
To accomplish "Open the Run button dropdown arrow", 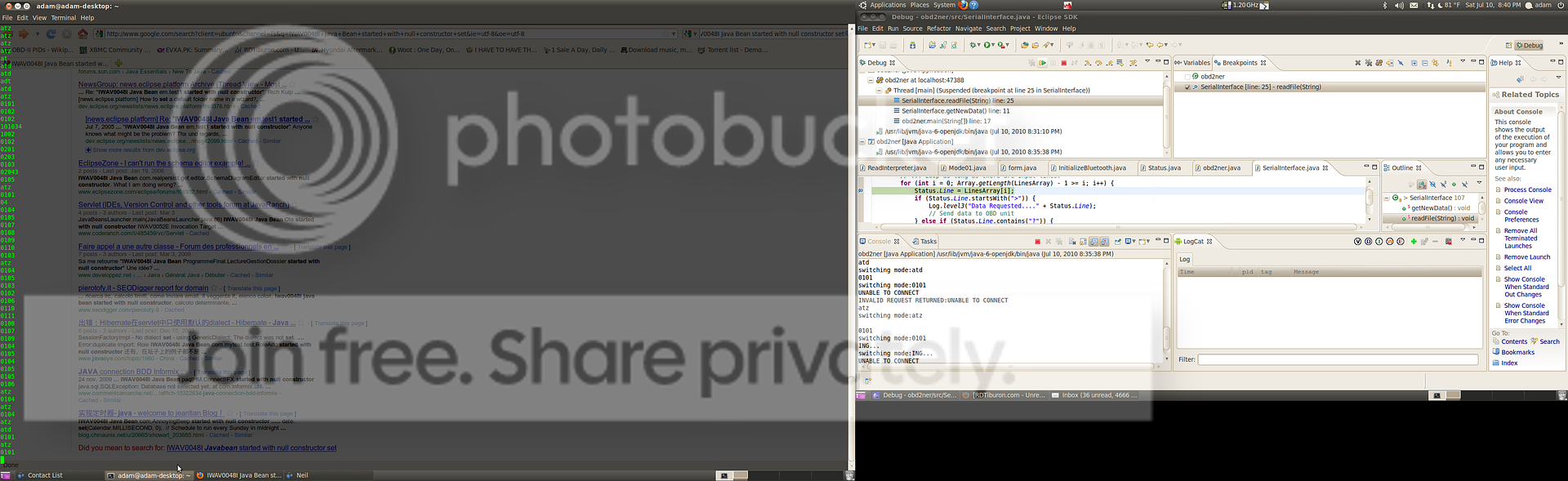I will pos(995,46).
